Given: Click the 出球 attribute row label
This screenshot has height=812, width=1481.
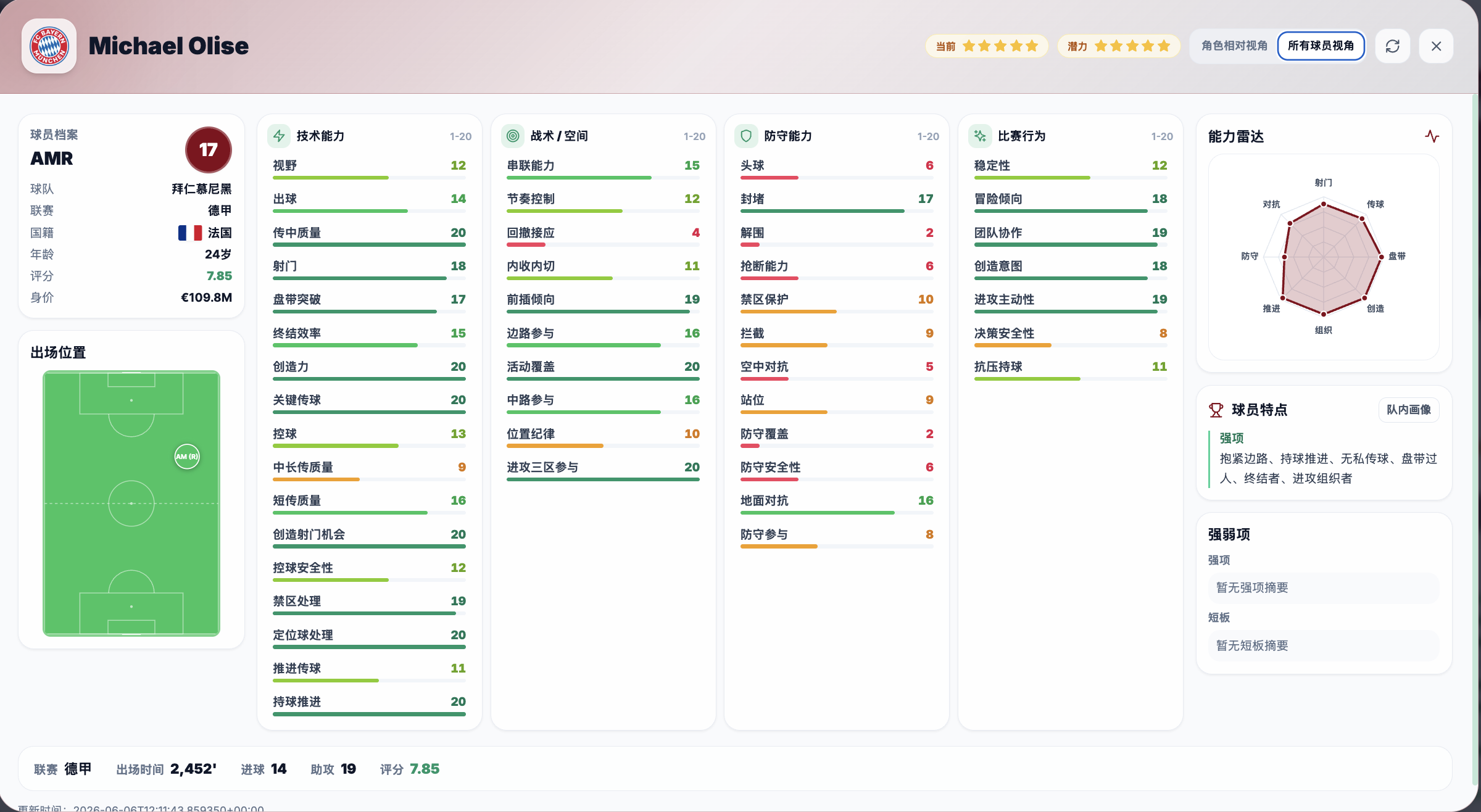Looking at the screenshot, I should (x=285, y=199).
